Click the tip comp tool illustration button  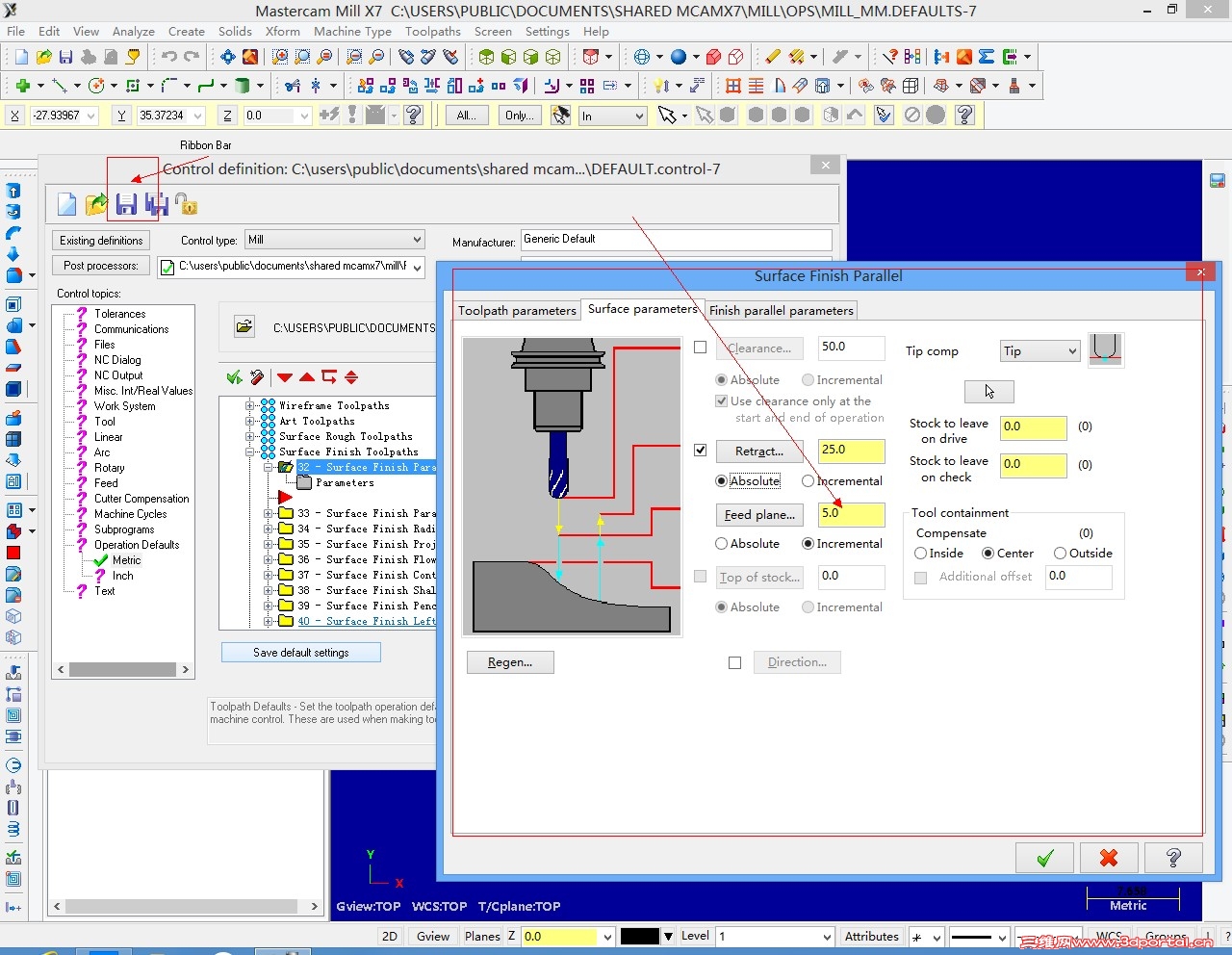[1105, 349]
